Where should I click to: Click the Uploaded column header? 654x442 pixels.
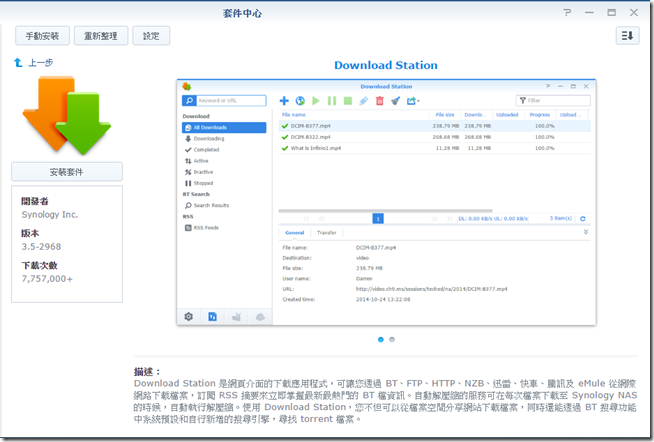[507, 115]
